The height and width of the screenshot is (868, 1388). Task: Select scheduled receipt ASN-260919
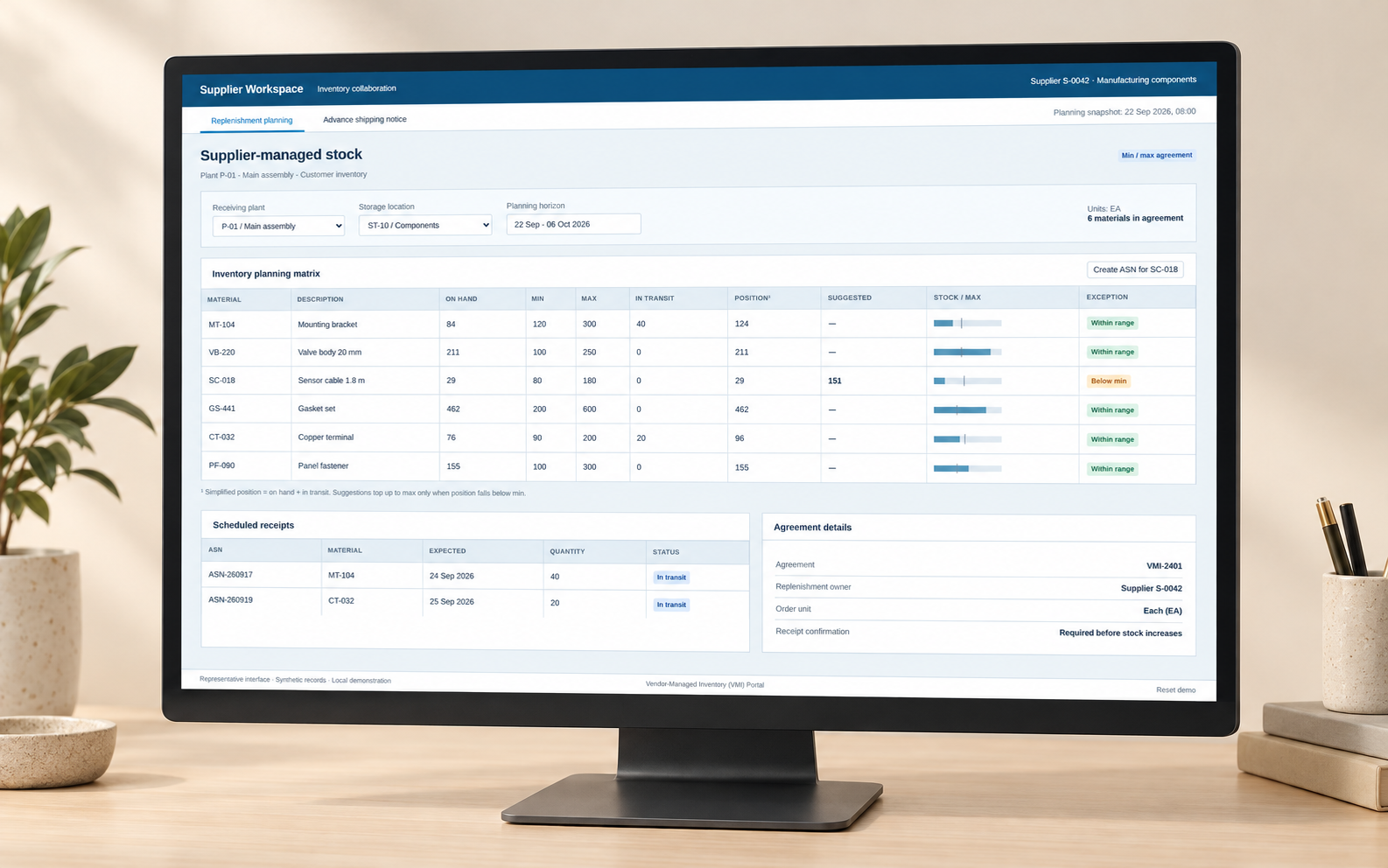coord(230,600)
